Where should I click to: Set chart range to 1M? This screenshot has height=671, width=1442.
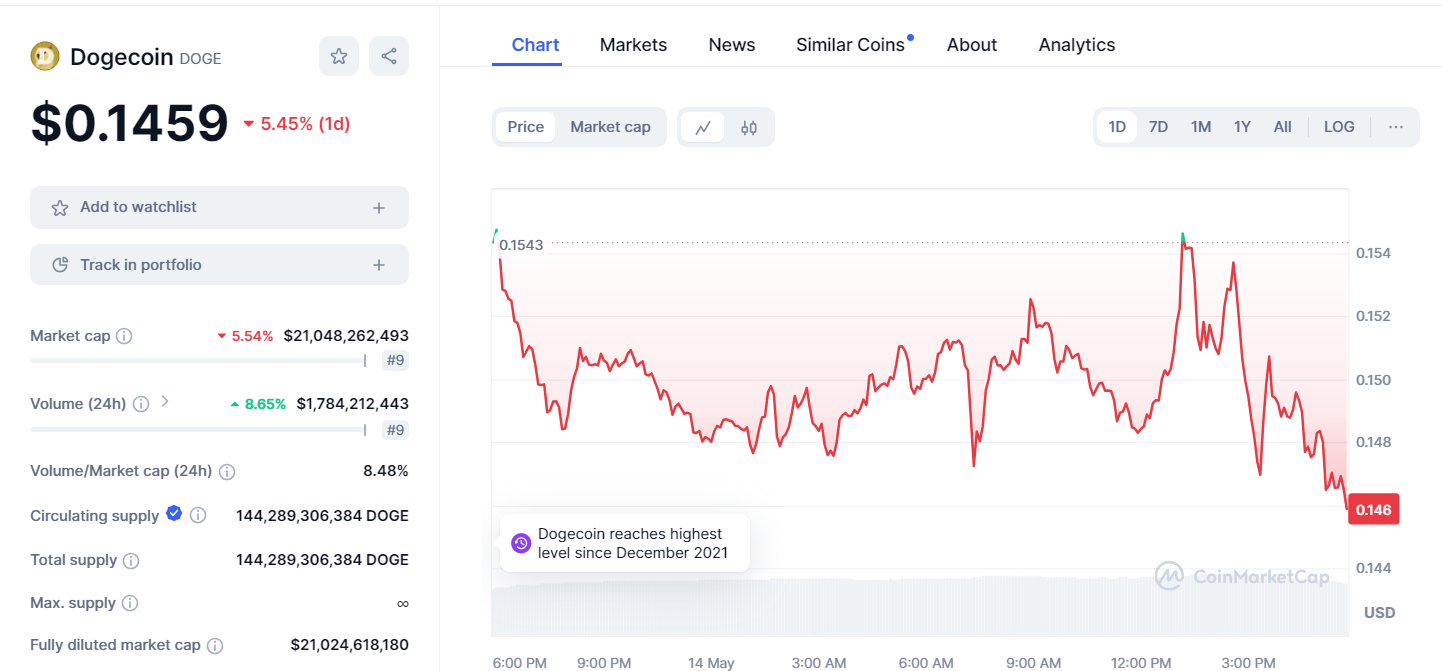(1201, 127)
